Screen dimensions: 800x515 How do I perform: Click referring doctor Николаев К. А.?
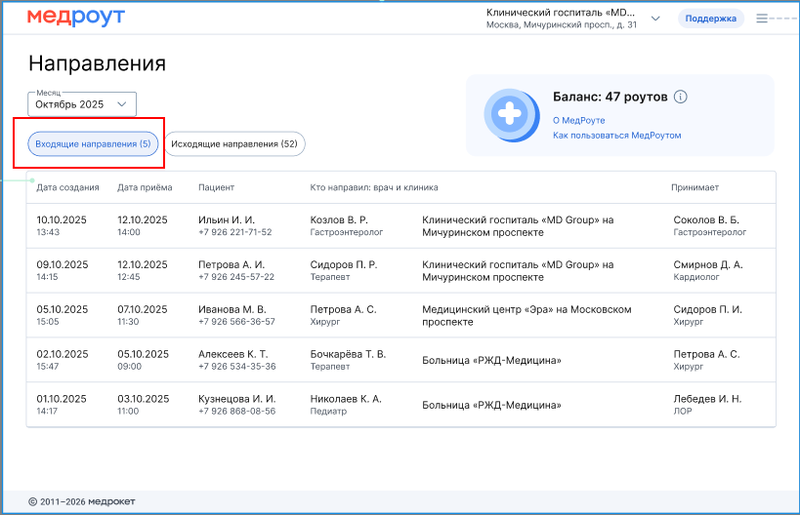pos(345,399)
